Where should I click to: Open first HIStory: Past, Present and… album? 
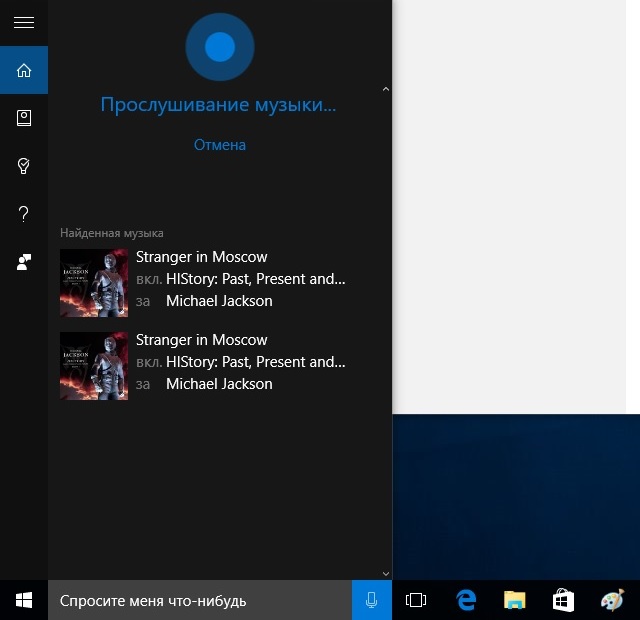[256, 279]
